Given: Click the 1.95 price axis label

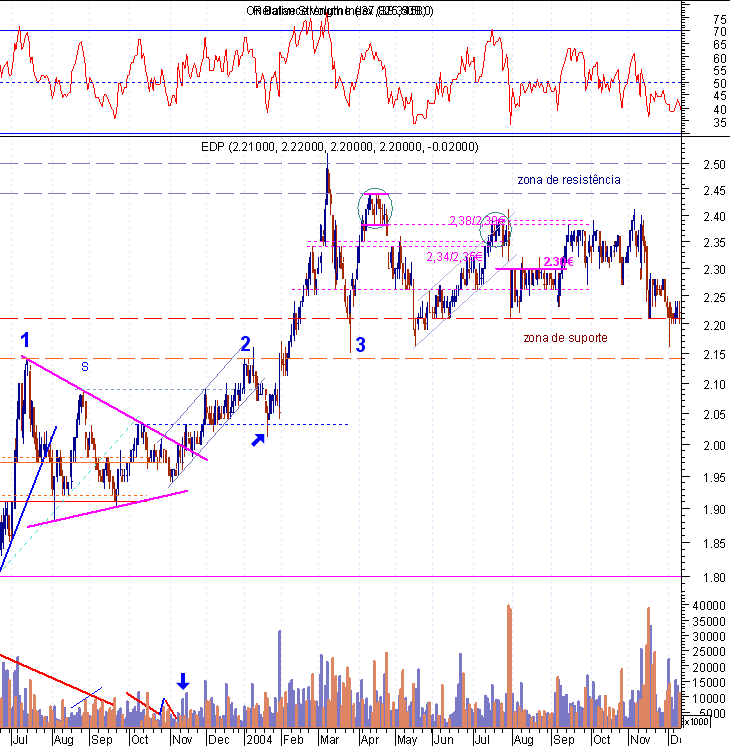Looking at the screenshot, I should [714, 477].
